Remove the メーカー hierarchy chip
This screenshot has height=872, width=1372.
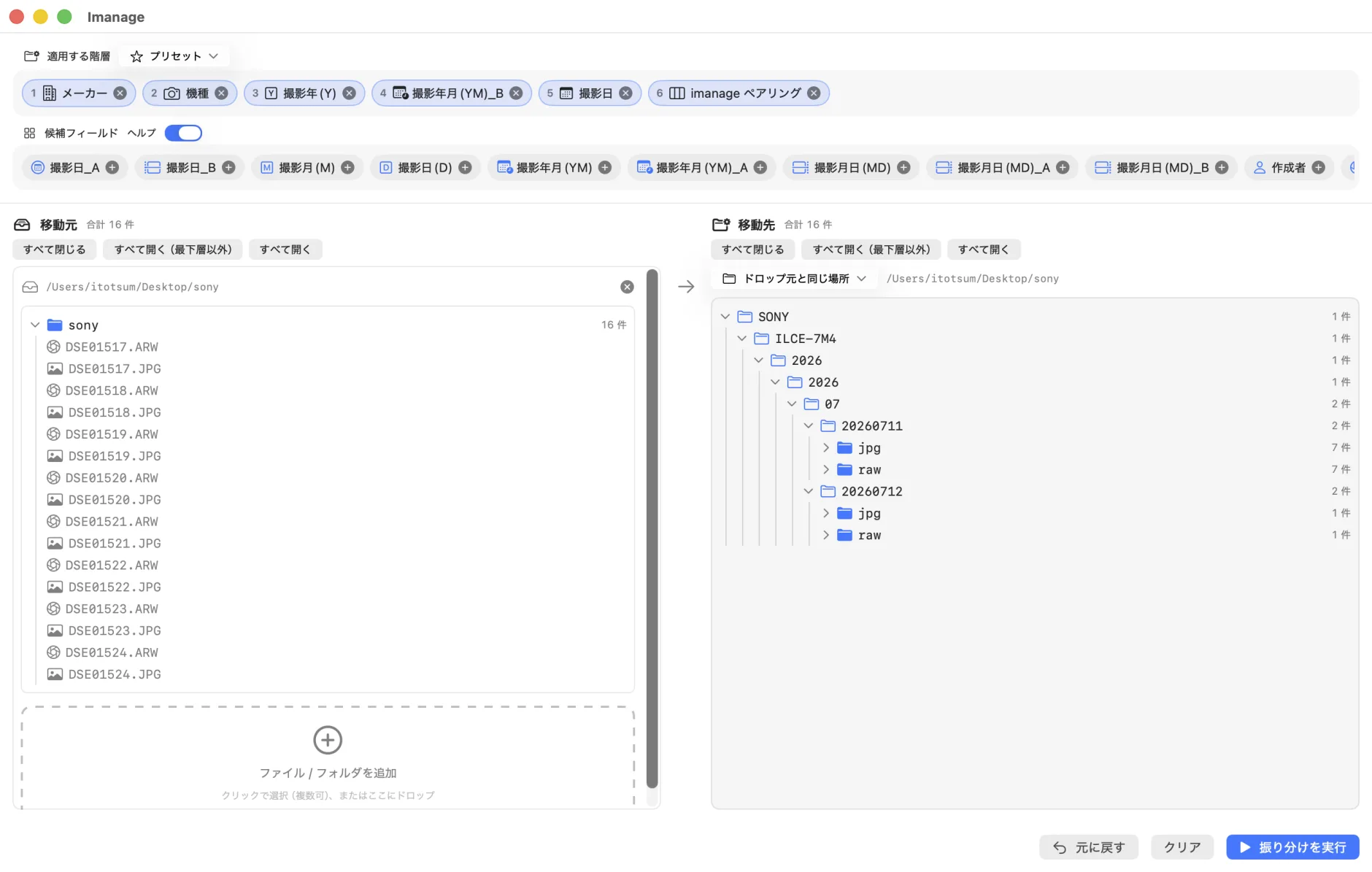[120, 93]
